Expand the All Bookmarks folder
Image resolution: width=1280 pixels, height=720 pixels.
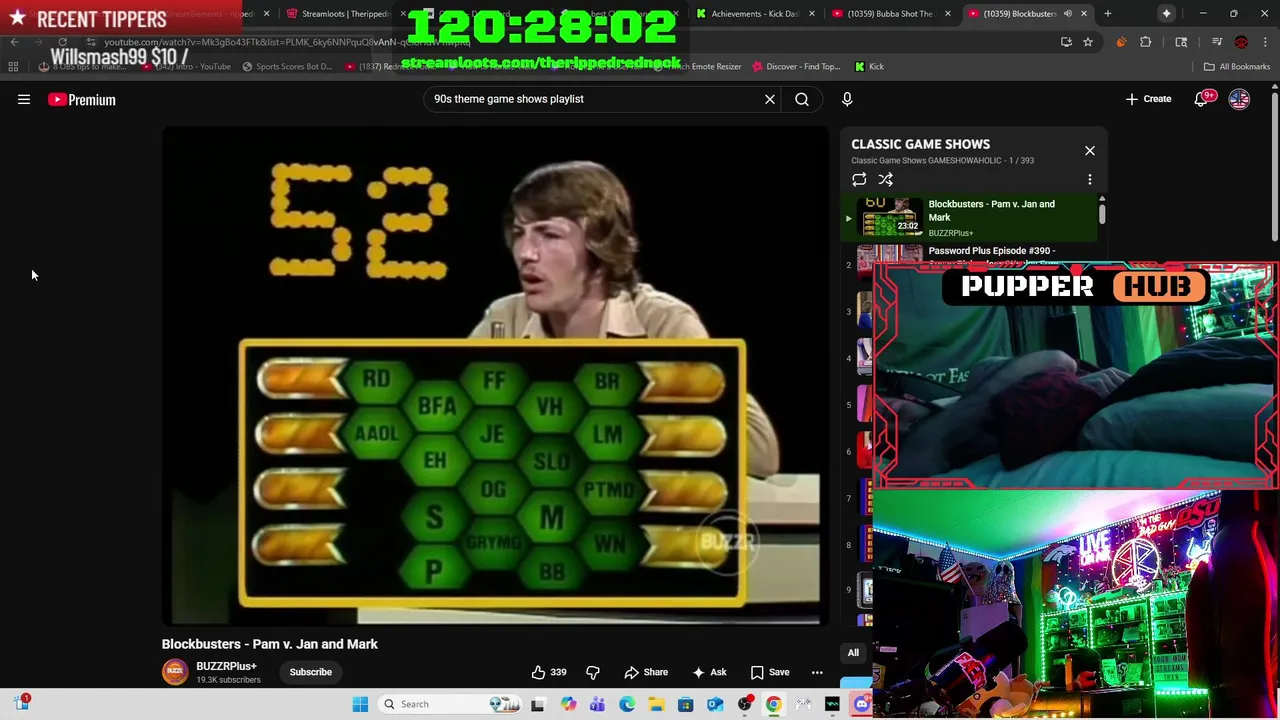click(1237, 67)
